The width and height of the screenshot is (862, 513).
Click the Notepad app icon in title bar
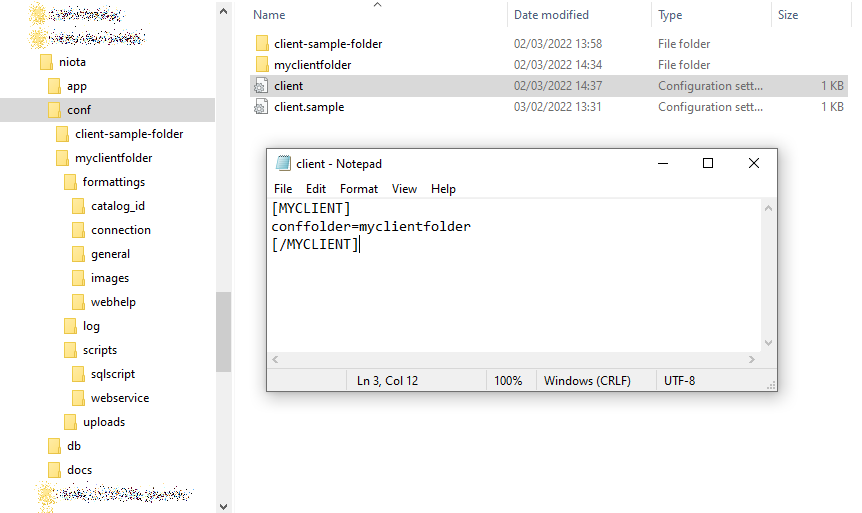(x=284, y=164)
